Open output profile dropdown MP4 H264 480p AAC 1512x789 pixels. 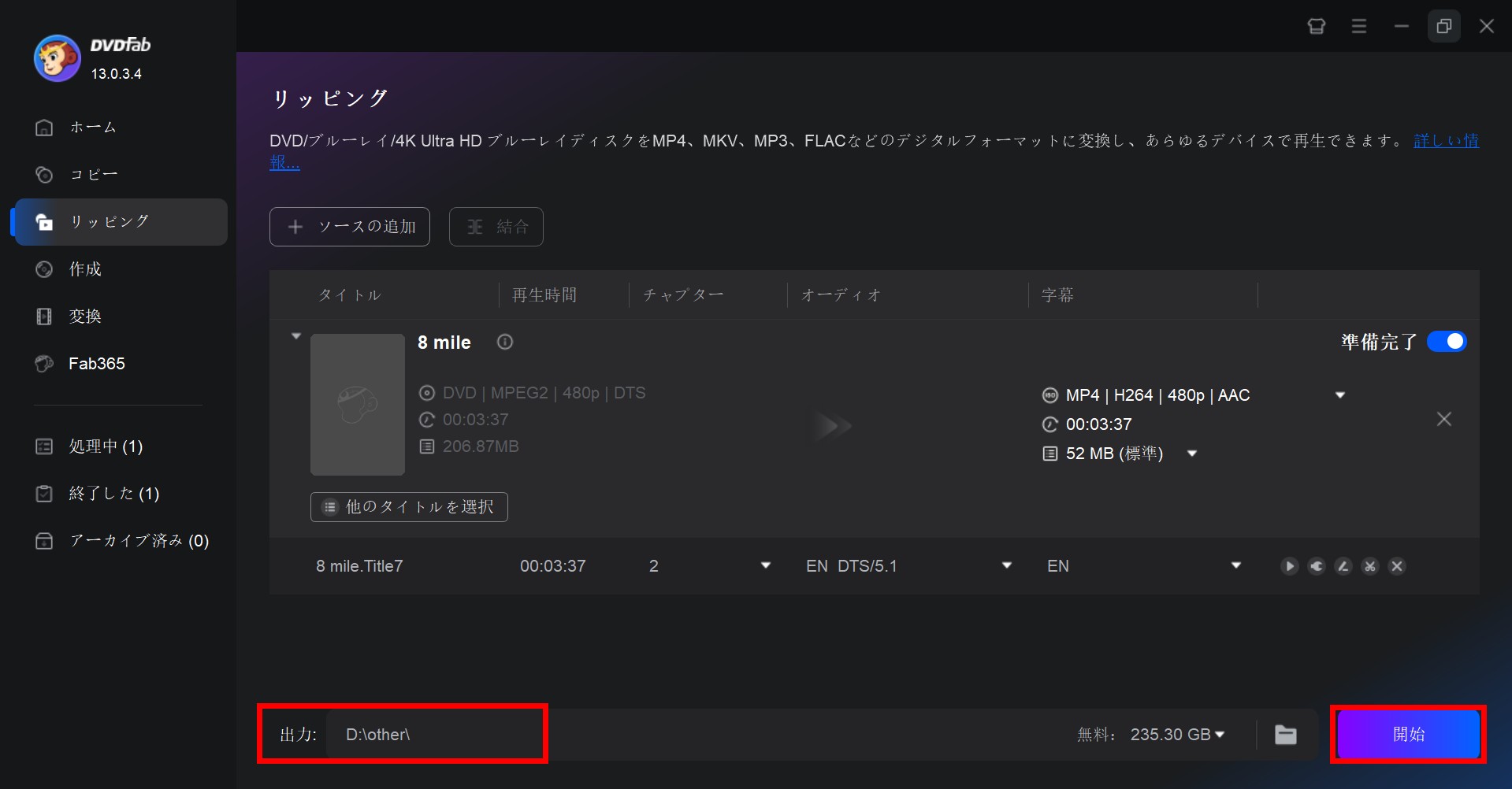pyautogui.click(x=1339, y=395)
